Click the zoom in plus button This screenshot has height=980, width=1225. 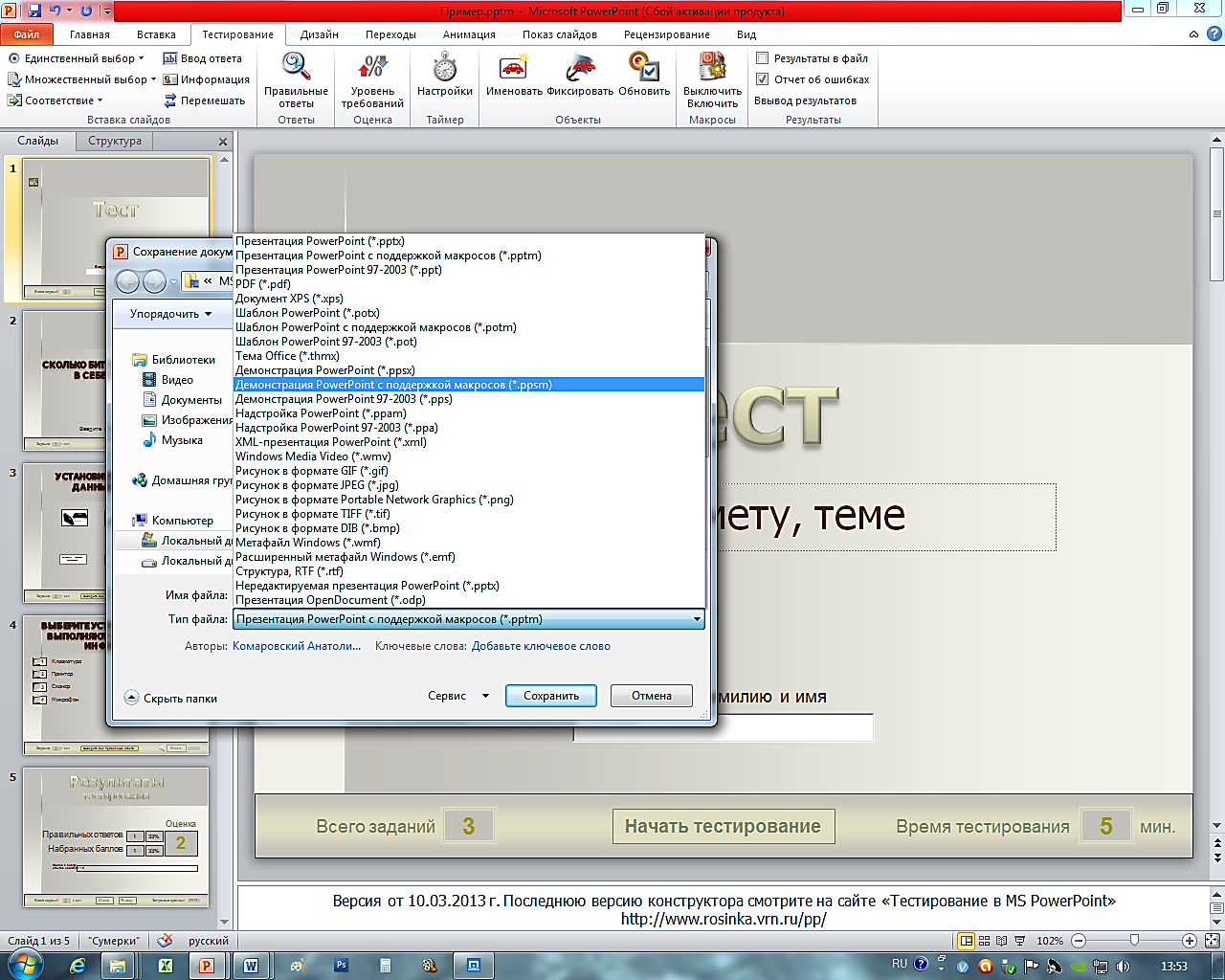pyautogui.click(x=1189, y=941)
